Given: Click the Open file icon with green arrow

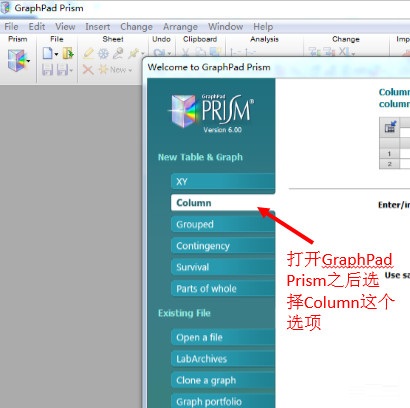Looking at the screenshot, I should tap(68, 53).
